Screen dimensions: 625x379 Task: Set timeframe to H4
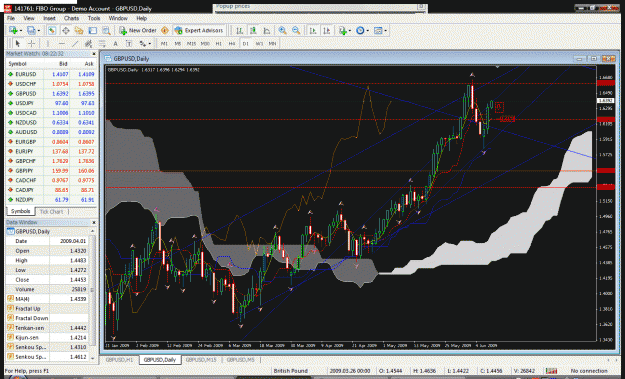tap(232, 43)
